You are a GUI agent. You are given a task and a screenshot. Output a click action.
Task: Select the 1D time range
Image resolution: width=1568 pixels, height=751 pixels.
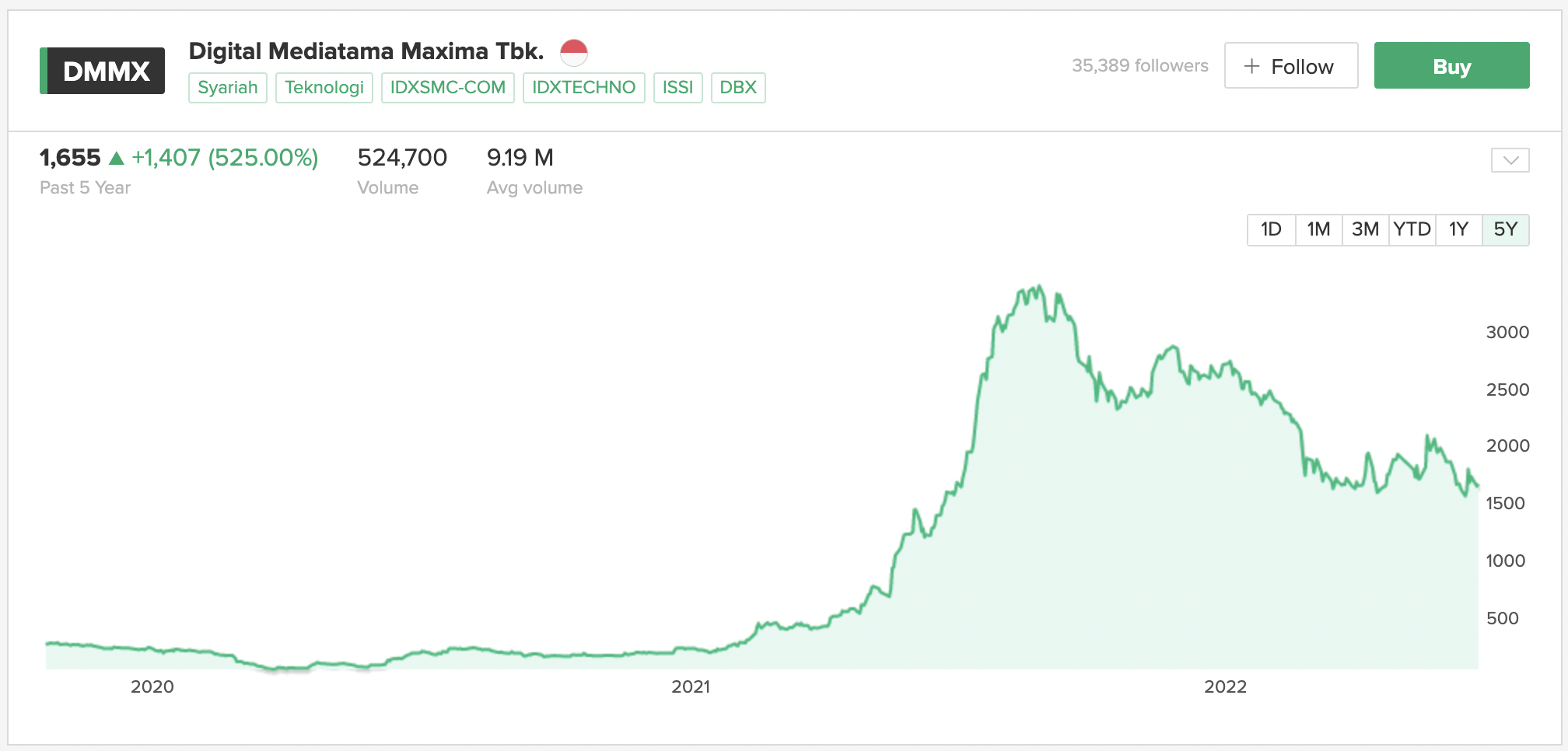pos(1271,229)
